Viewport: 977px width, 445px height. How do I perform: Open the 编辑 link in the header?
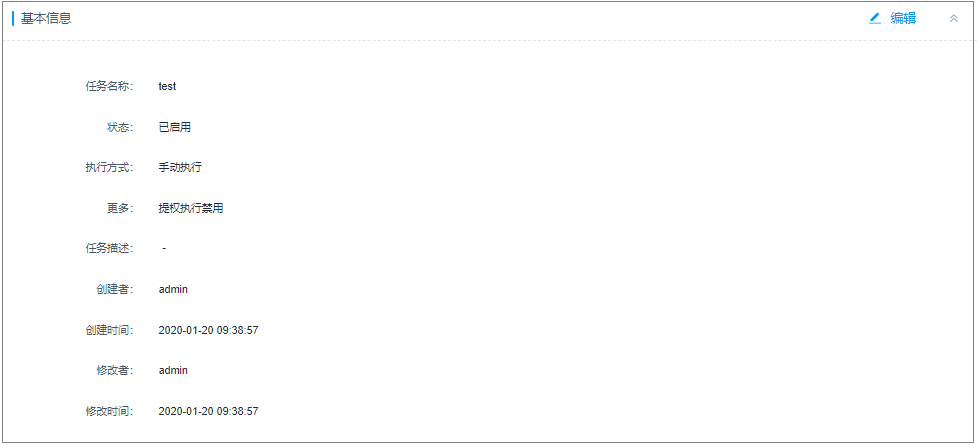[x=903, y=19]
